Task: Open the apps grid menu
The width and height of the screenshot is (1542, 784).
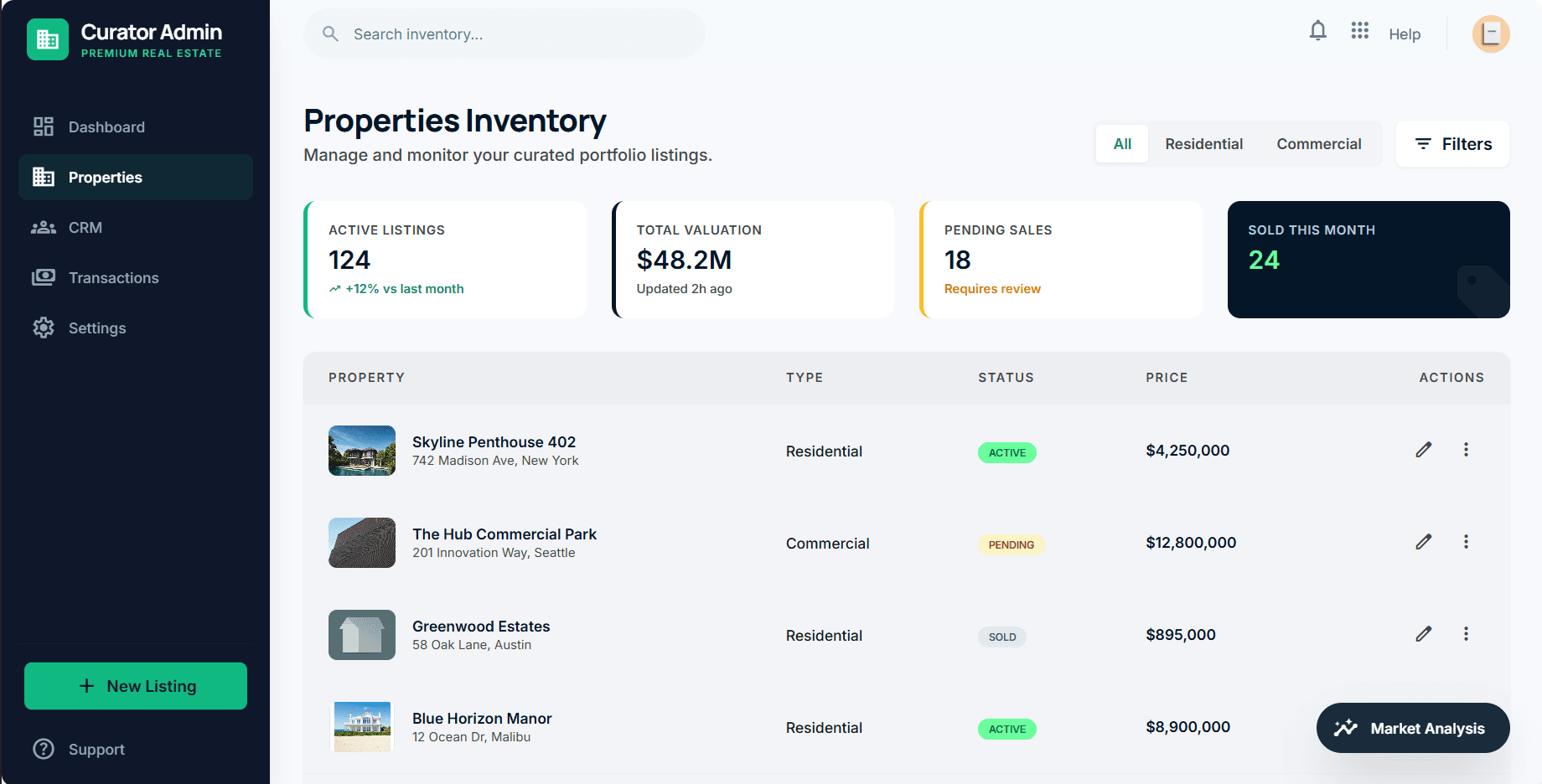Action: click(x=1359, y=31)
